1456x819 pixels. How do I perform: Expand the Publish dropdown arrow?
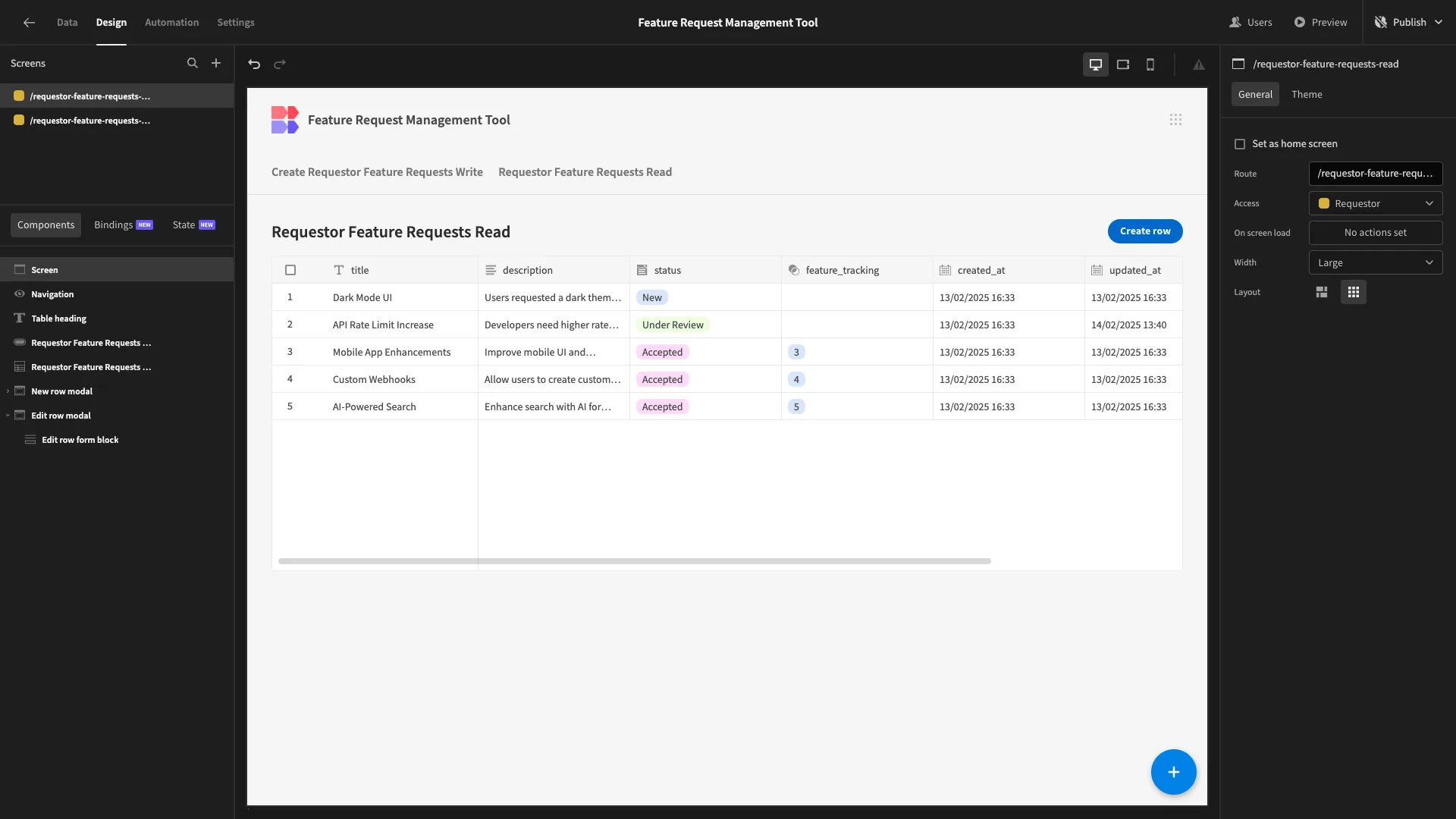(x=1439, y=23)
